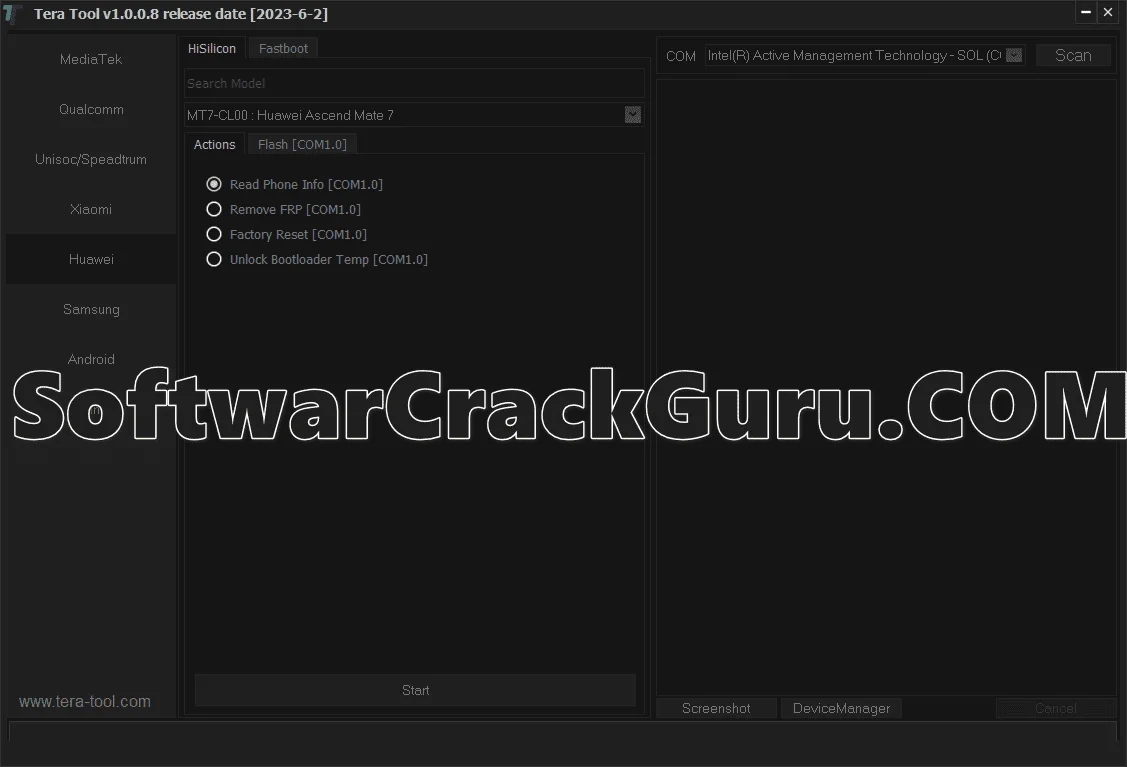The image size is (1127, 767).
Task: Click the COM label text
Action: click(681, 56)
